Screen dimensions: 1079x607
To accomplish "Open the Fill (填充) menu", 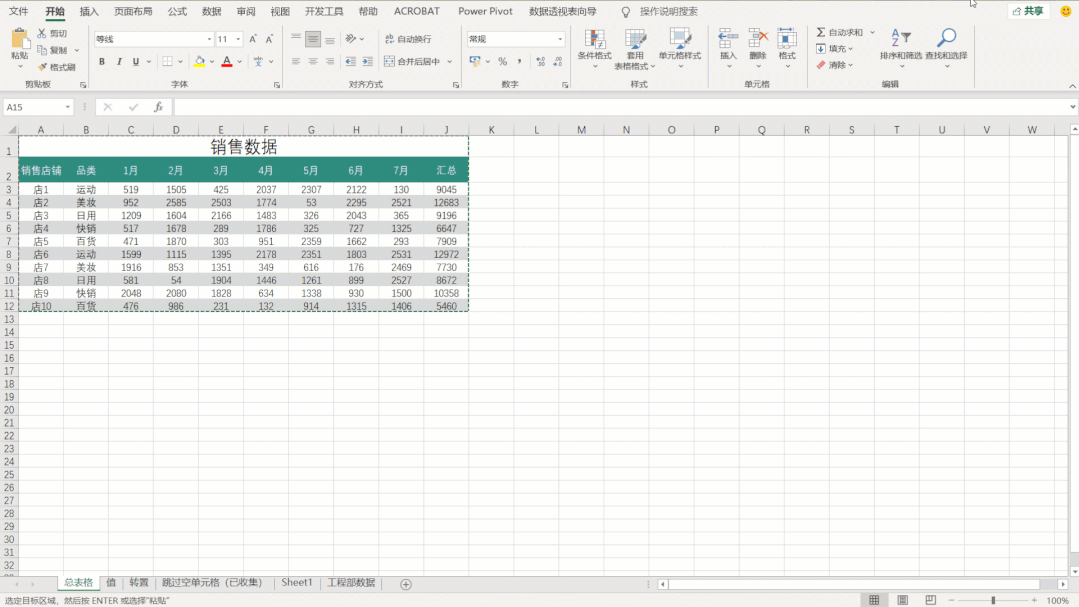I will (x=835, y=49).
